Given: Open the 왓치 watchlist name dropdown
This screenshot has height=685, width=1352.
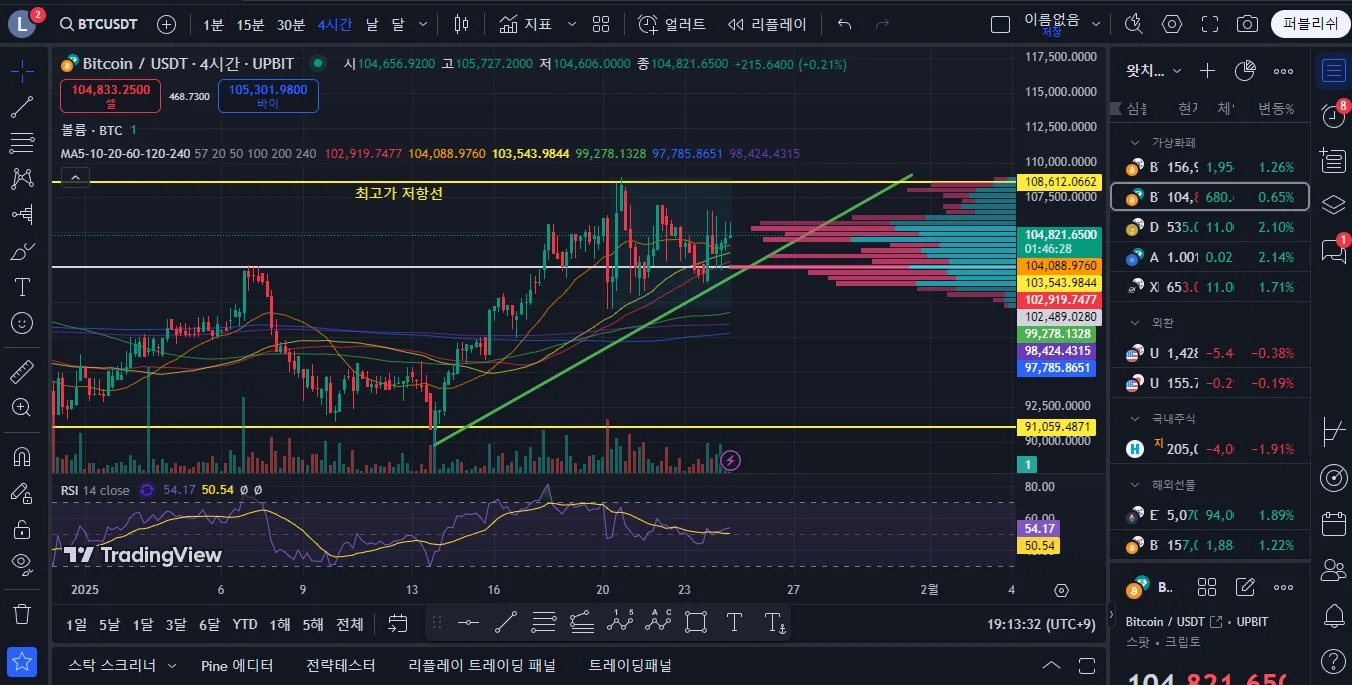Looking at the screenshot, I should [x=1154, y=71].
